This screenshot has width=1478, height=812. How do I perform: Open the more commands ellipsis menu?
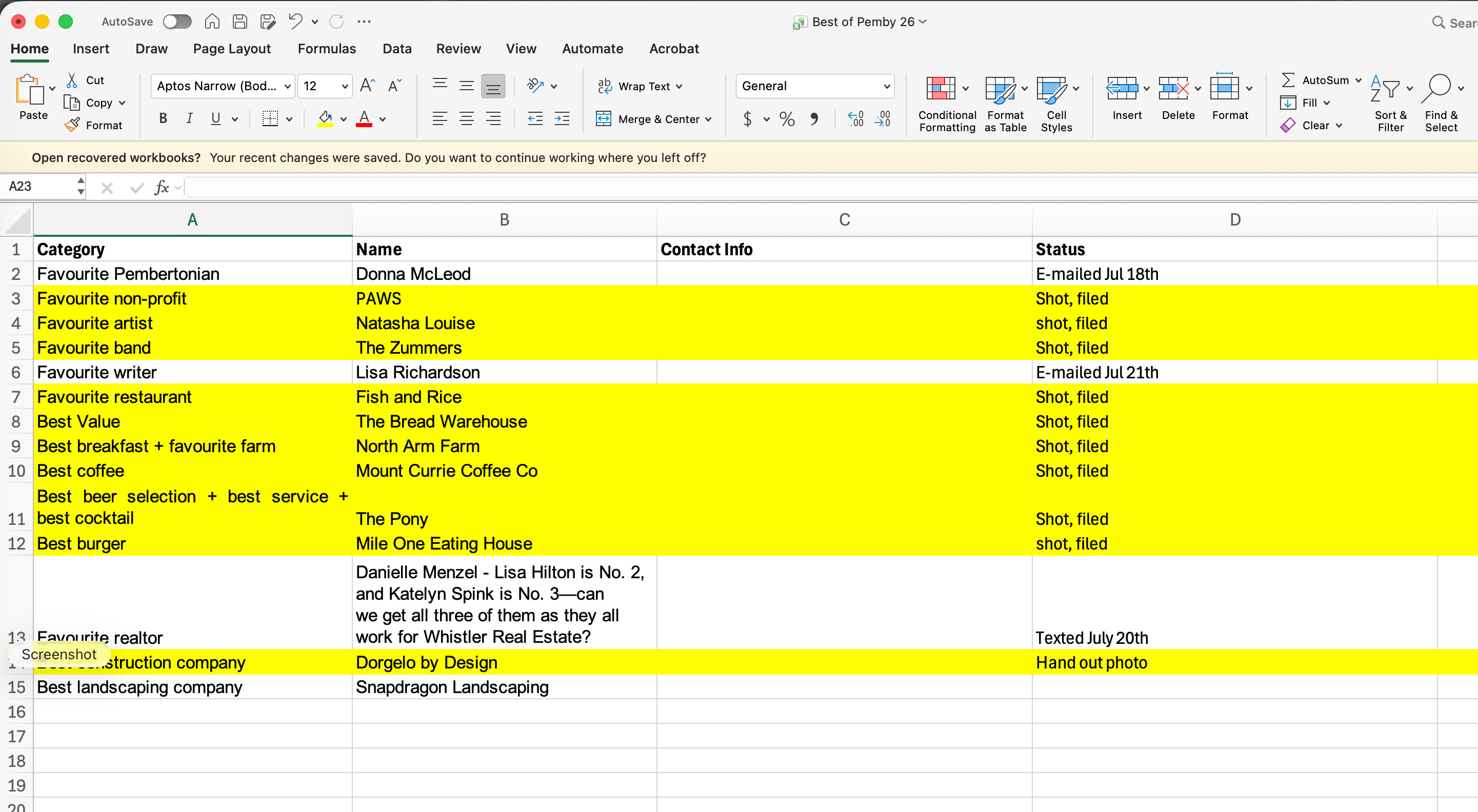[x=364, y=22]
